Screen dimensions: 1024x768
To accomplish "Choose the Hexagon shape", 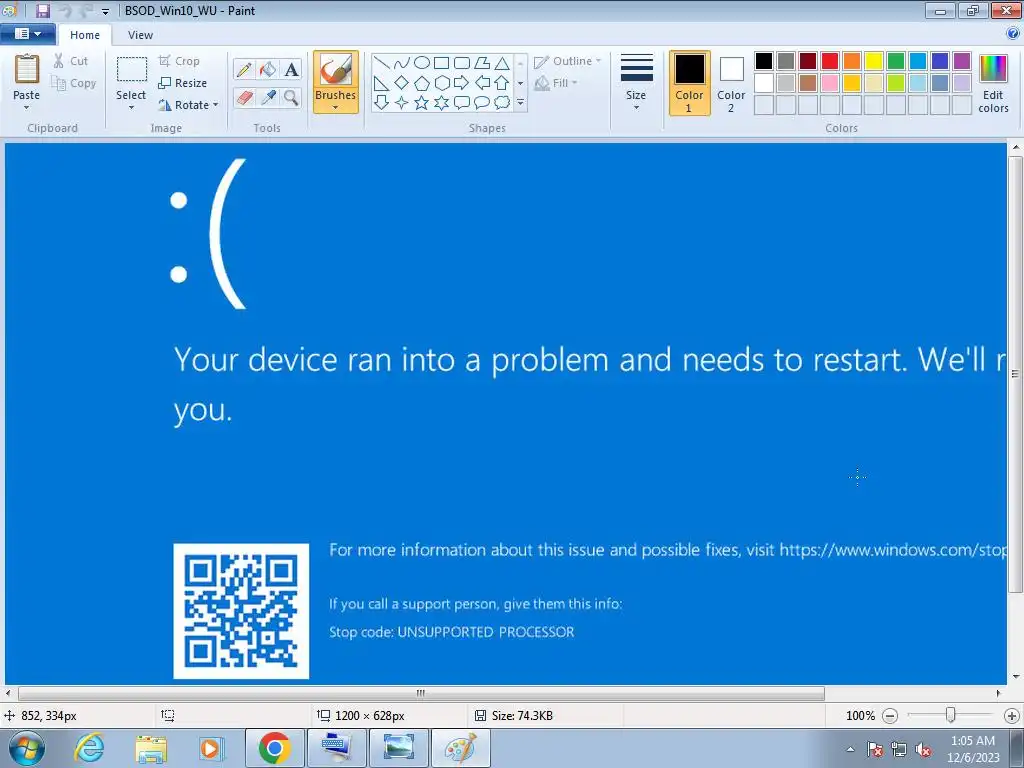I will click(x=441, y=83).
